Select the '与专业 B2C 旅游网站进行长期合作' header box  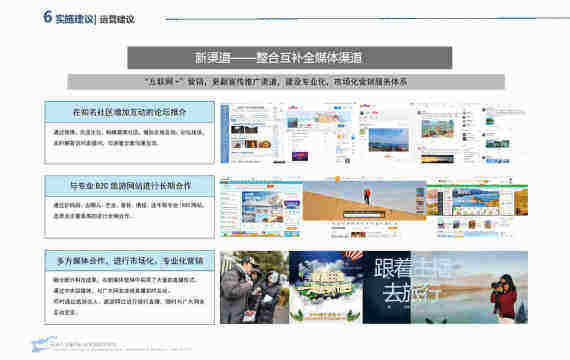(x=129, y=186)
